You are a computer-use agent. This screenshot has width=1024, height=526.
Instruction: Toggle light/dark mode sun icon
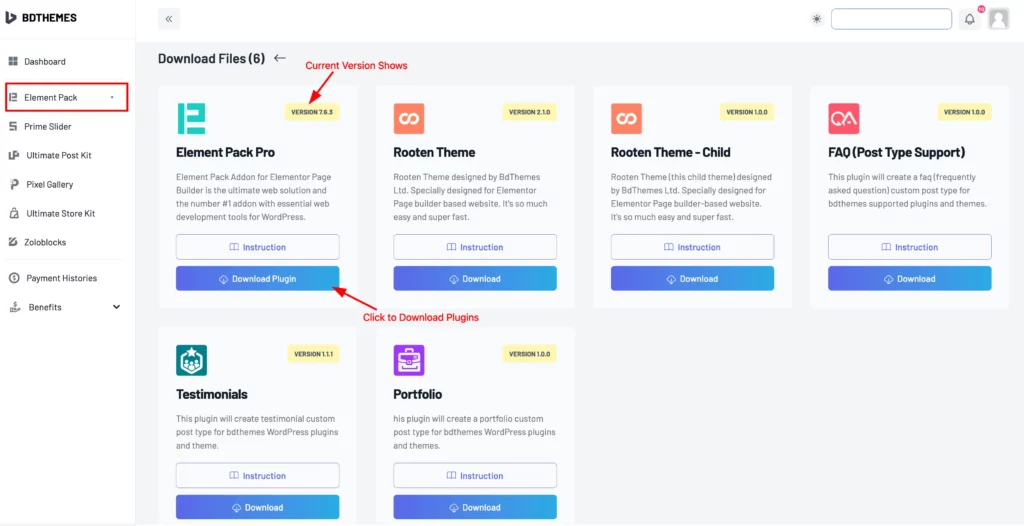[x=816, y=19]
